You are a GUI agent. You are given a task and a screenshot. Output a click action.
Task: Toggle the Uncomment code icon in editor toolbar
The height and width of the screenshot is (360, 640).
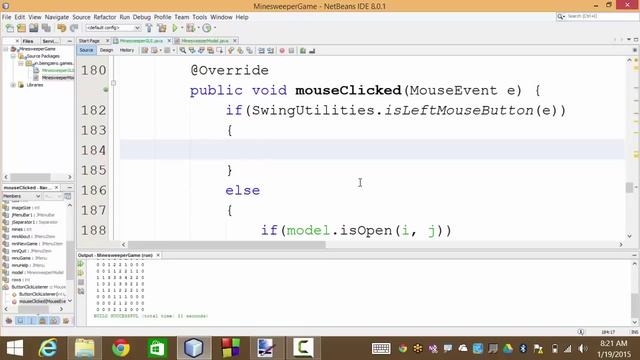(312, 51)
